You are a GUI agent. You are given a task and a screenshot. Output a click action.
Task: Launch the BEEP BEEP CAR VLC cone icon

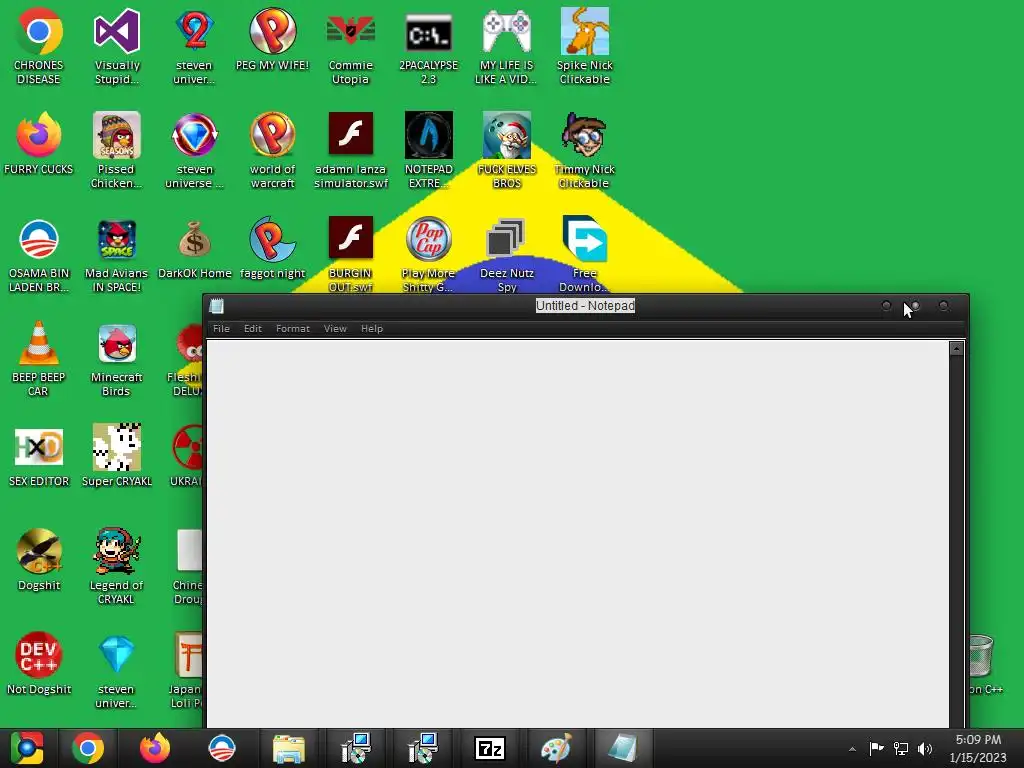click(x=39, y=359)
